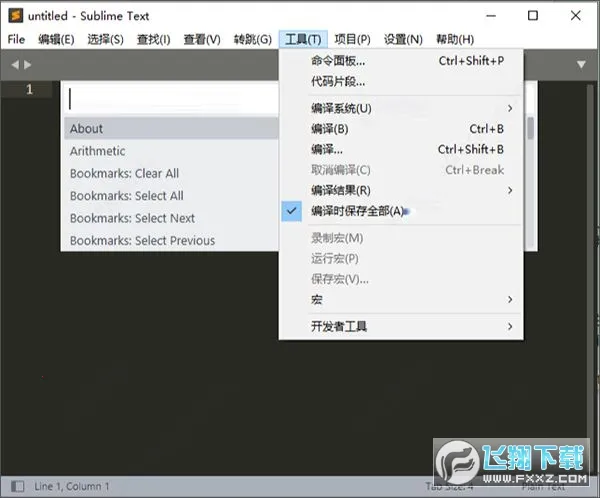Click the Sublime Text app icon in title bar

16,16
